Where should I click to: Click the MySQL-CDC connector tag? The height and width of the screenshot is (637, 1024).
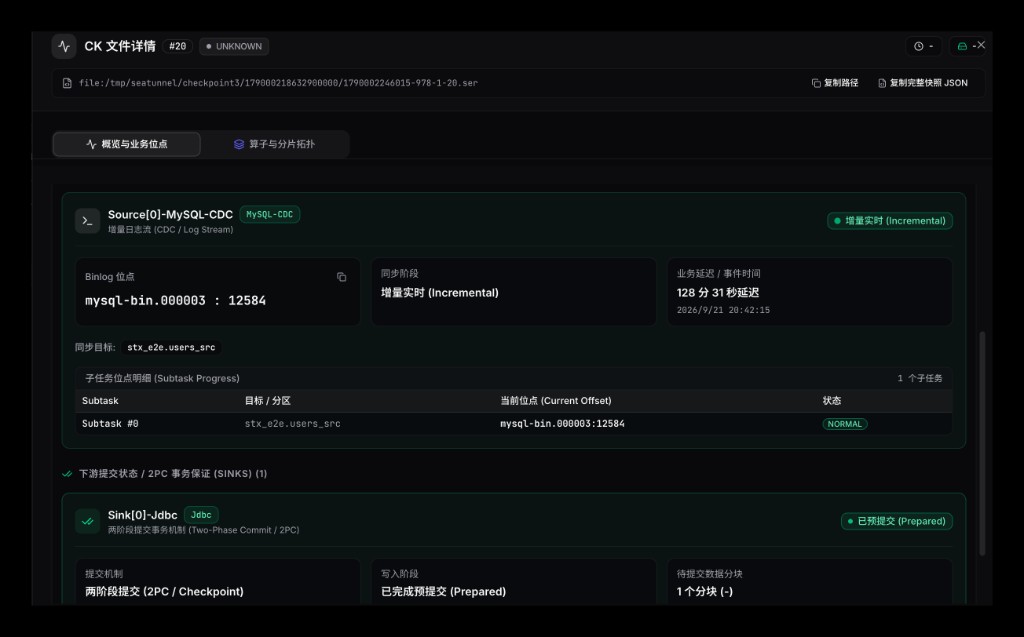270,214
